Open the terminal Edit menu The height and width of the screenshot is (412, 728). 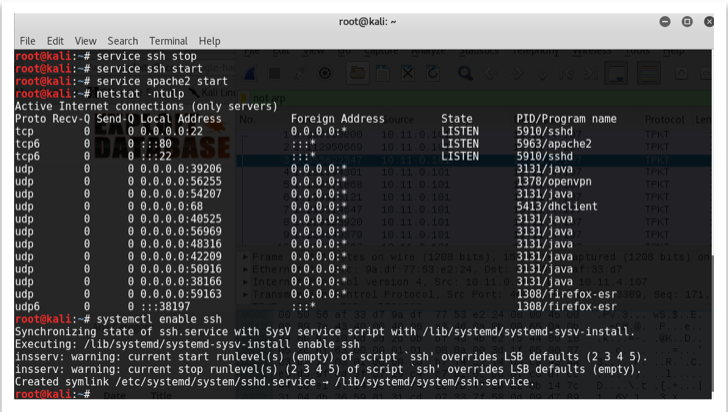(x=55, y=41)
